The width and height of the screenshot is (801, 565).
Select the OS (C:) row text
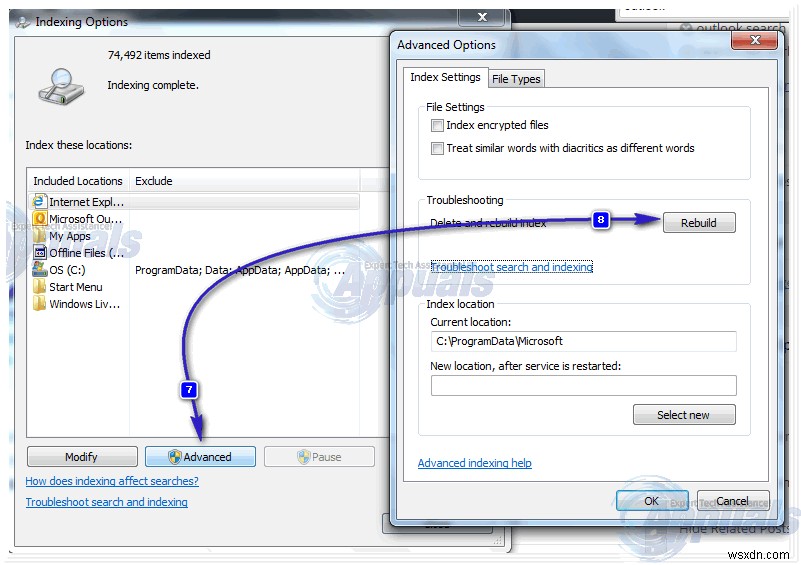pyautogui.click(x=67, y=270)
